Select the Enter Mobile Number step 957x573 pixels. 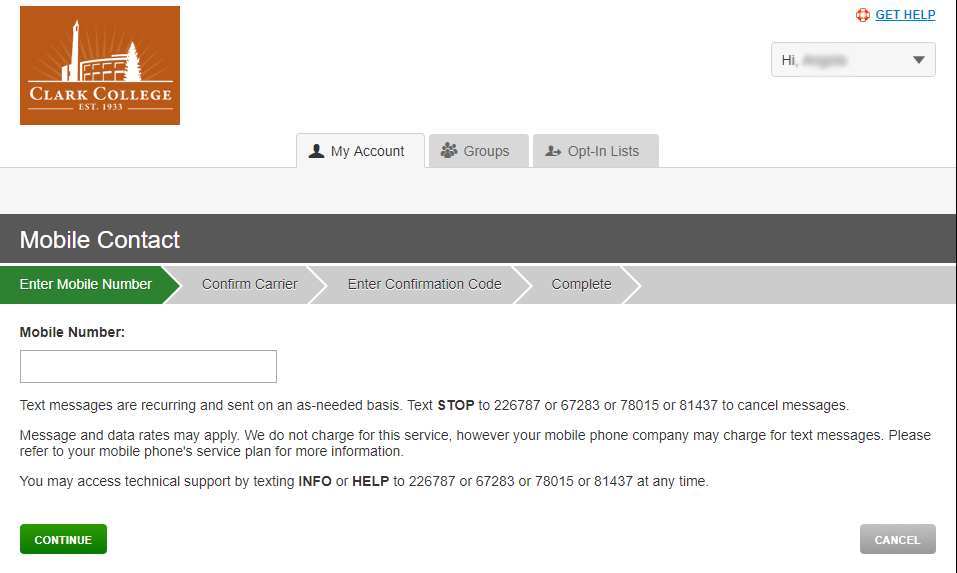click(85, 284)
